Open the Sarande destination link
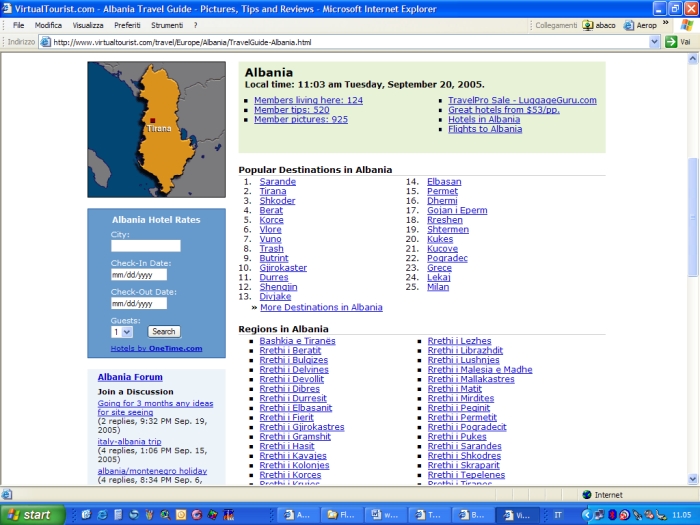The height and width of the screenshot is (525, 700). pos(278,181)
